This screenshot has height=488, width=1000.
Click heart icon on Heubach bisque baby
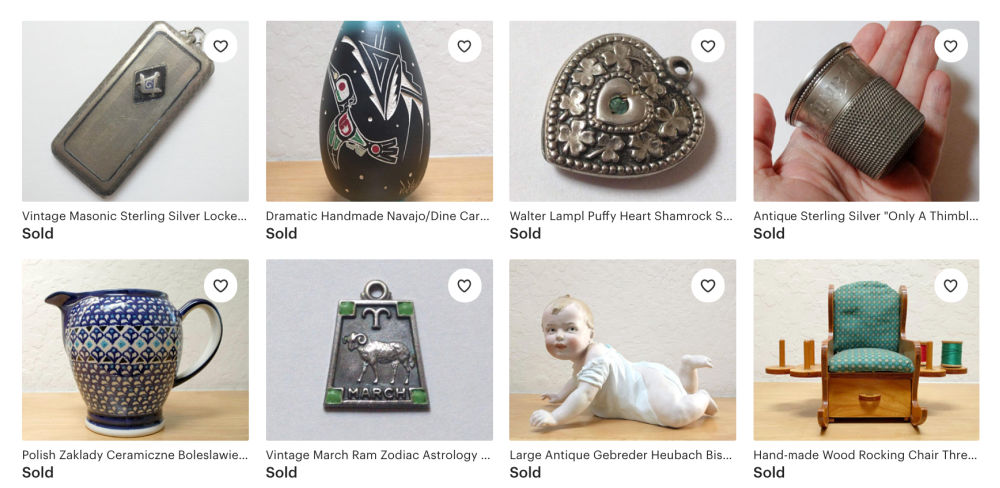coord(708,285)
